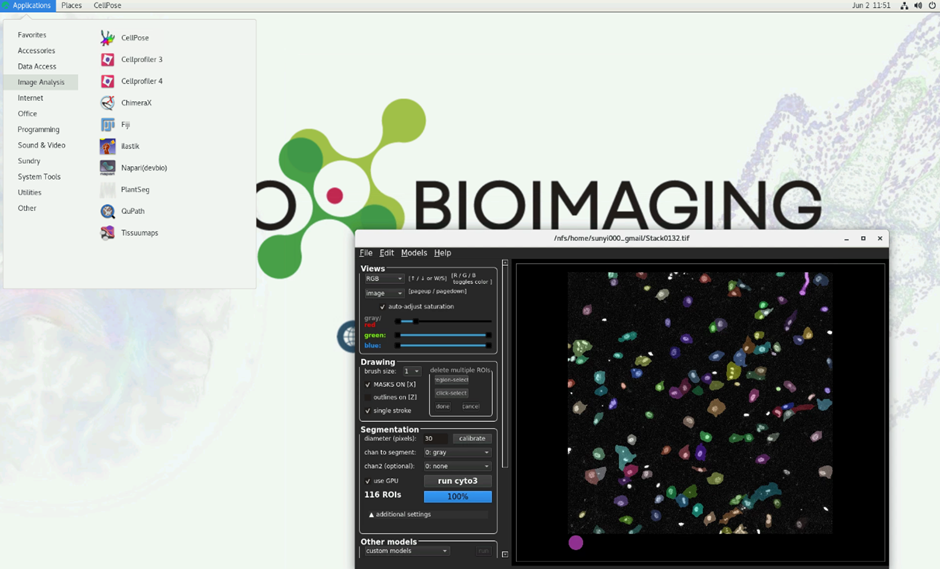940x569 pixels.
Task: Click the run cyto3 button
Action: tap(457, 481)
